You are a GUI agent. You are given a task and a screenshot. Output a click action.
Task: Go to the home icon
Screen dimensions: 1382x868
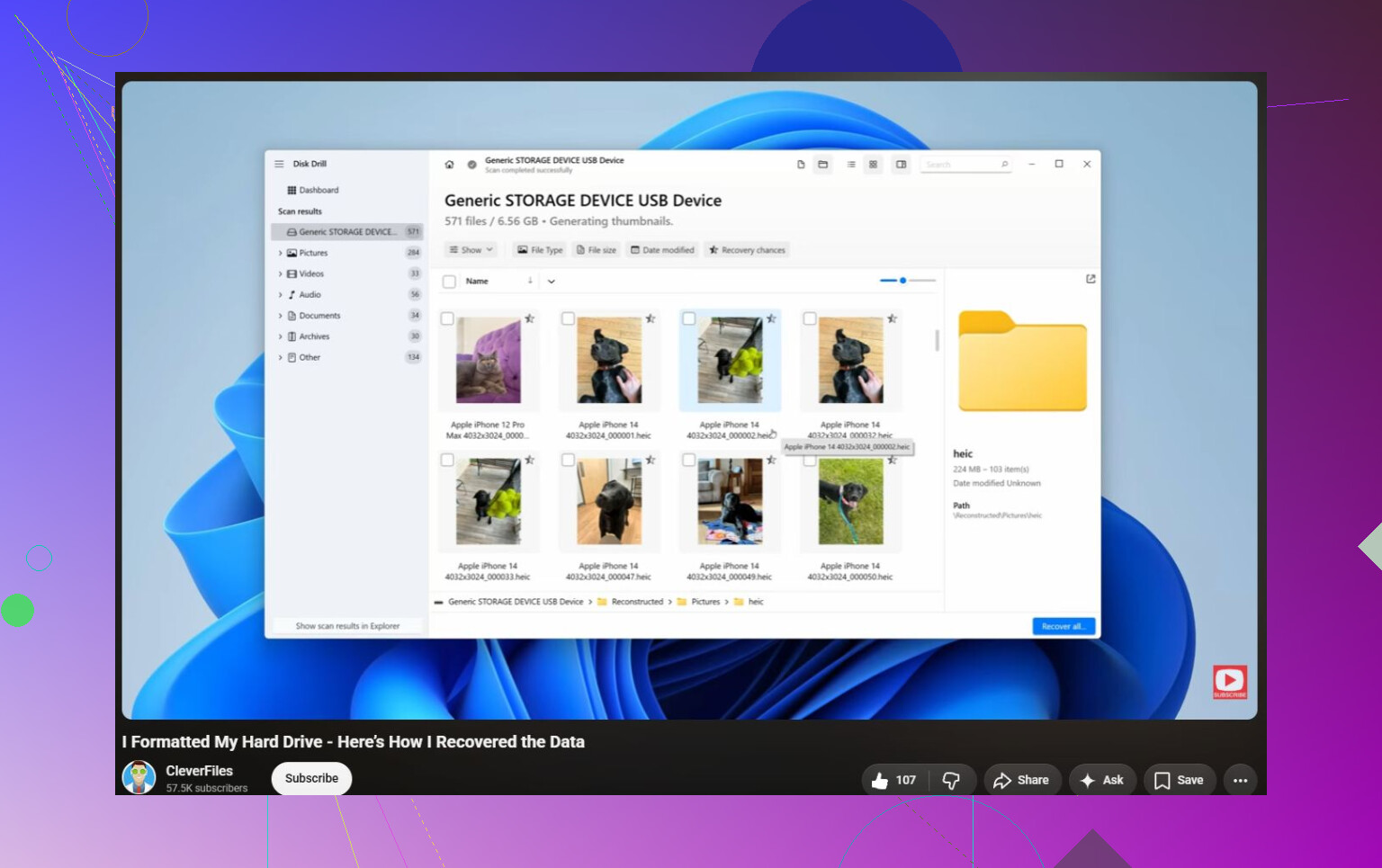(x=449, y=165)
